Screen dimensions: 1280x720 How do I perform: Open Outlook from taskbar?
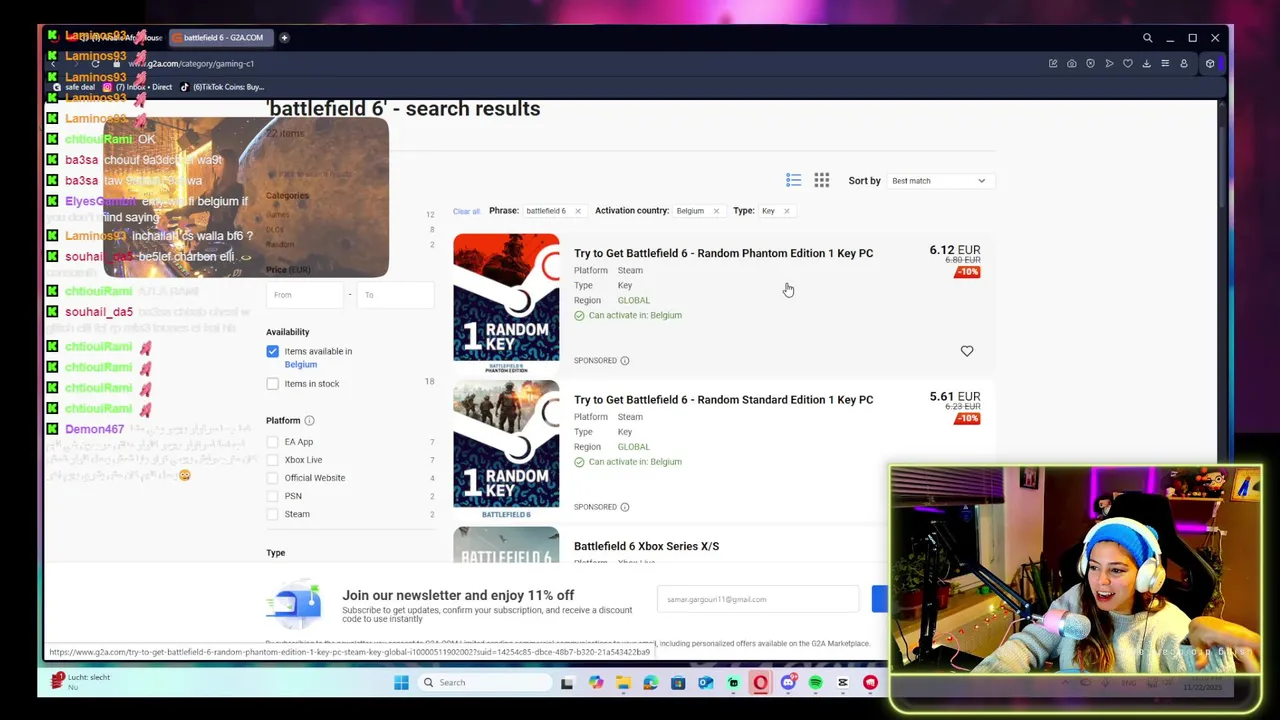coord(706,683)
